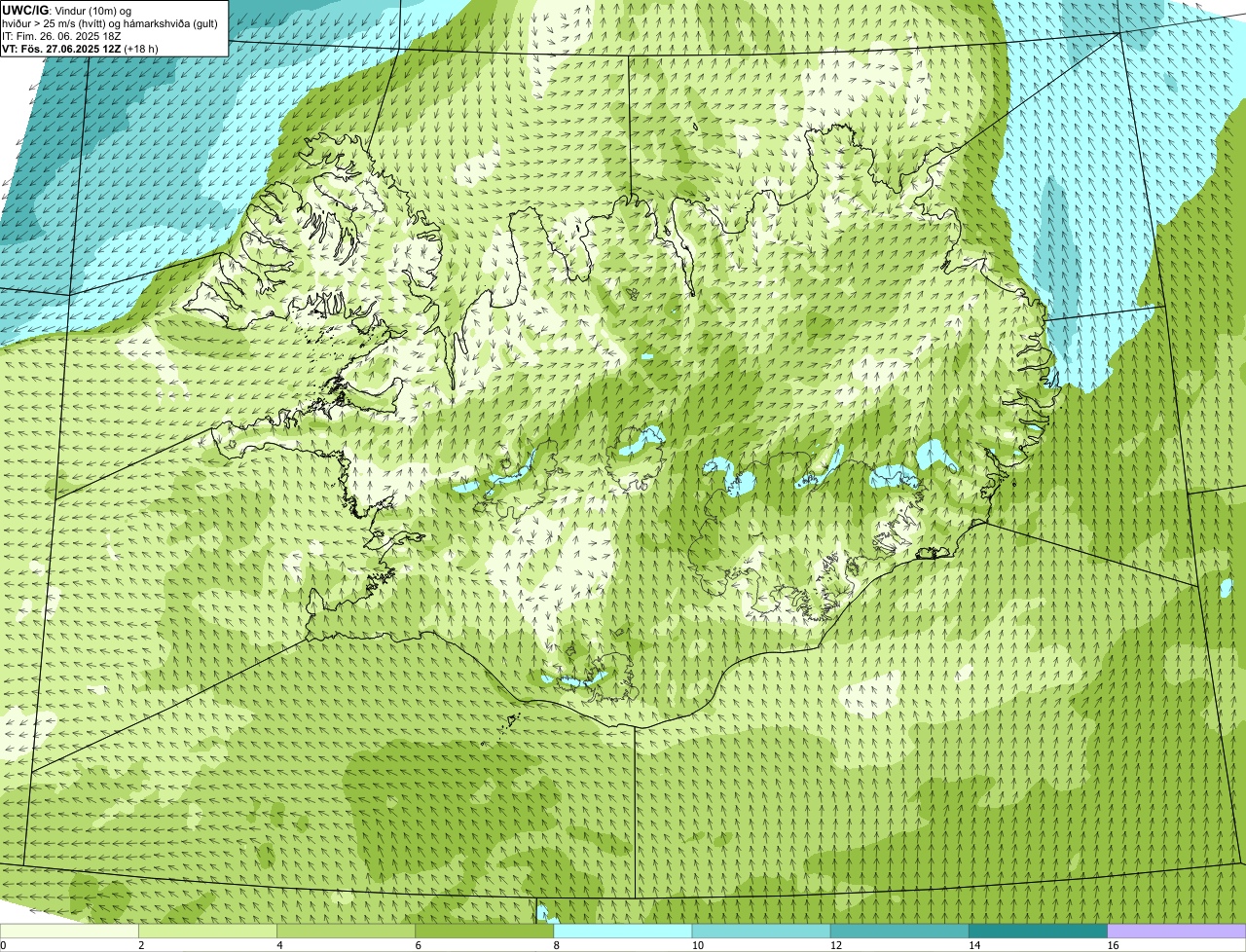The height and width of the screenshot is (952, 1246).
Task: Click the '8' legend scale label
Action: [x=557, y=945]
